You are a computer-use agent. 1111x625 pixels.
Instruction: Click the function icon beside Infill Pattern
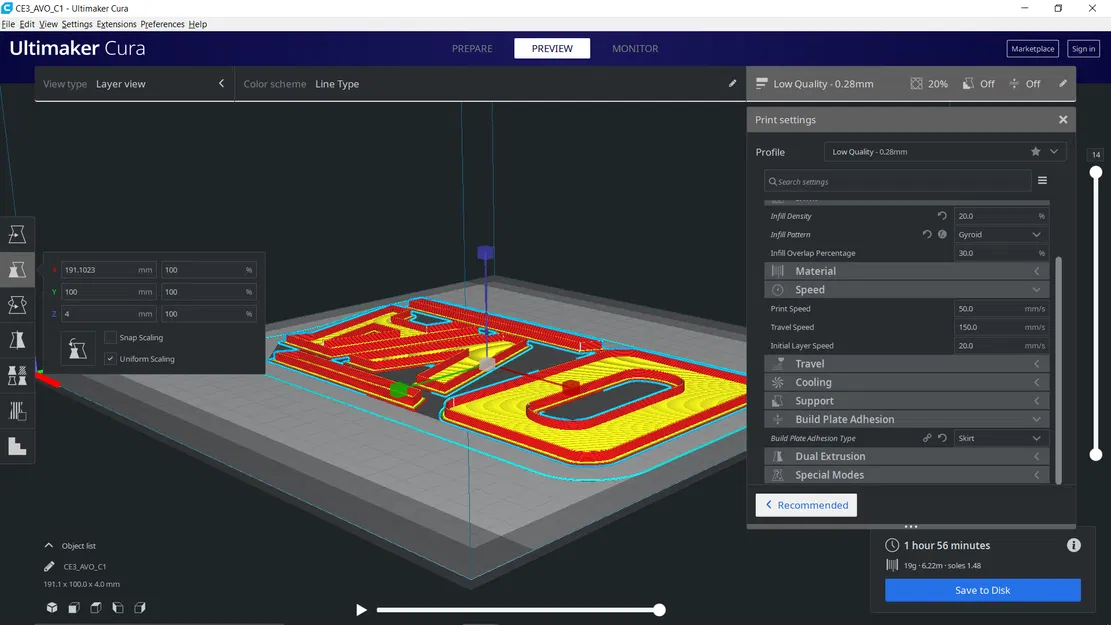tap(942, 234)
